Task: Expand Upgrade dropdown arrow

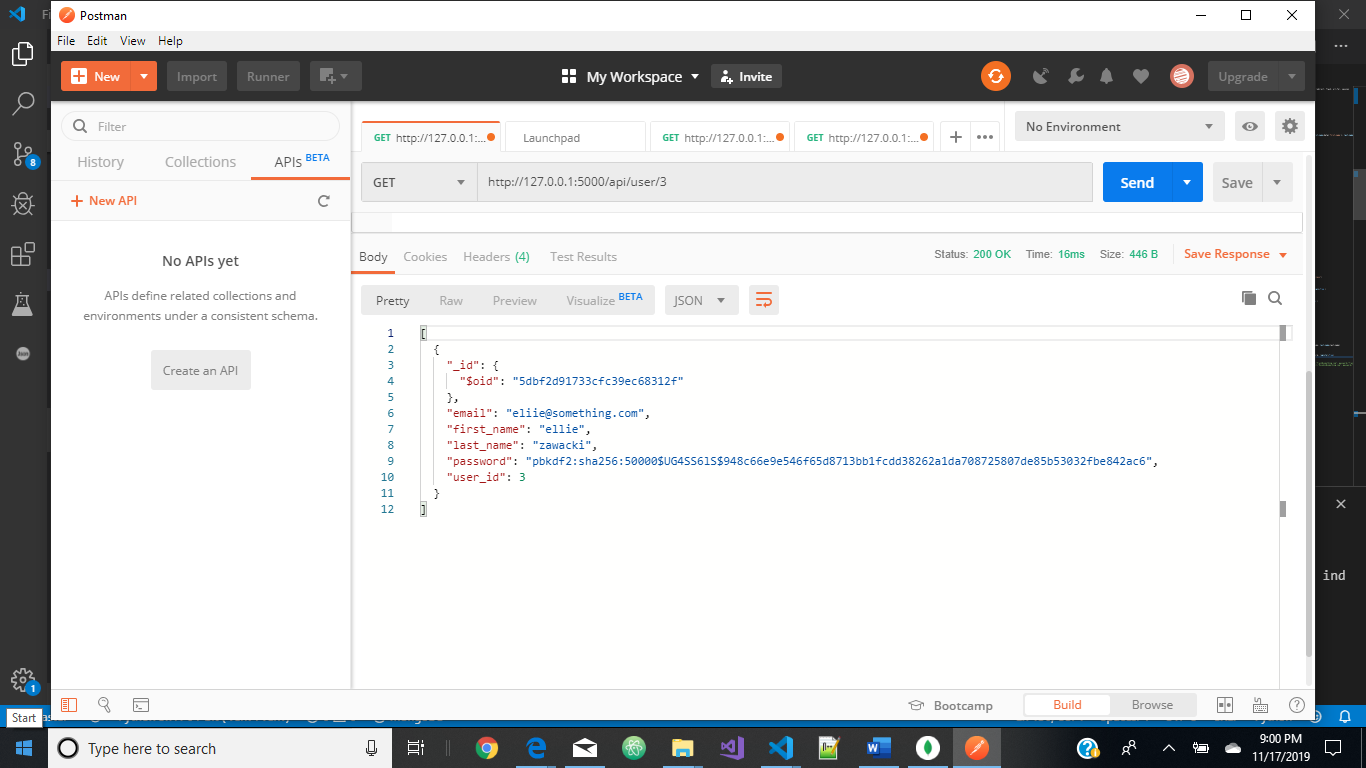Action: [x=1291, y=76]
